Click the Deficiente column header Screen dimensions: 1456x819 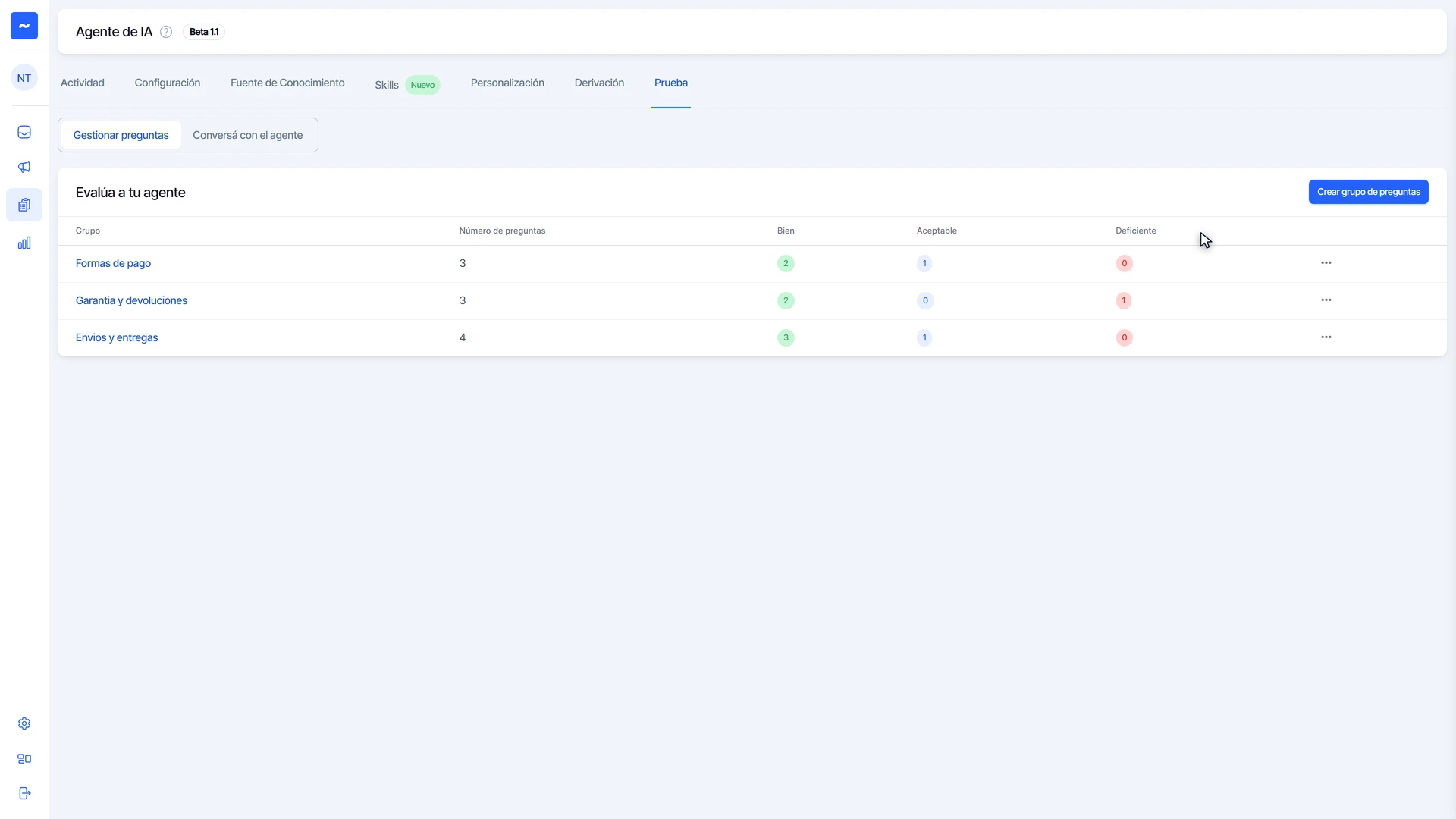tap(1136, 231)
